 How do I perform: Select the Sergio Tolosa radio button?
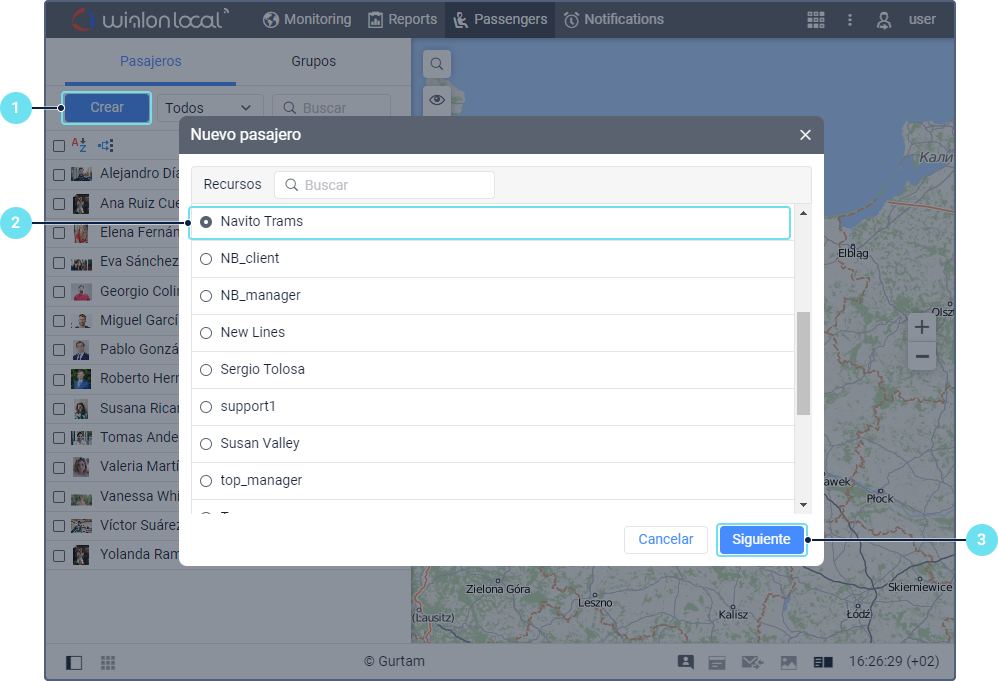coord(206,370)
